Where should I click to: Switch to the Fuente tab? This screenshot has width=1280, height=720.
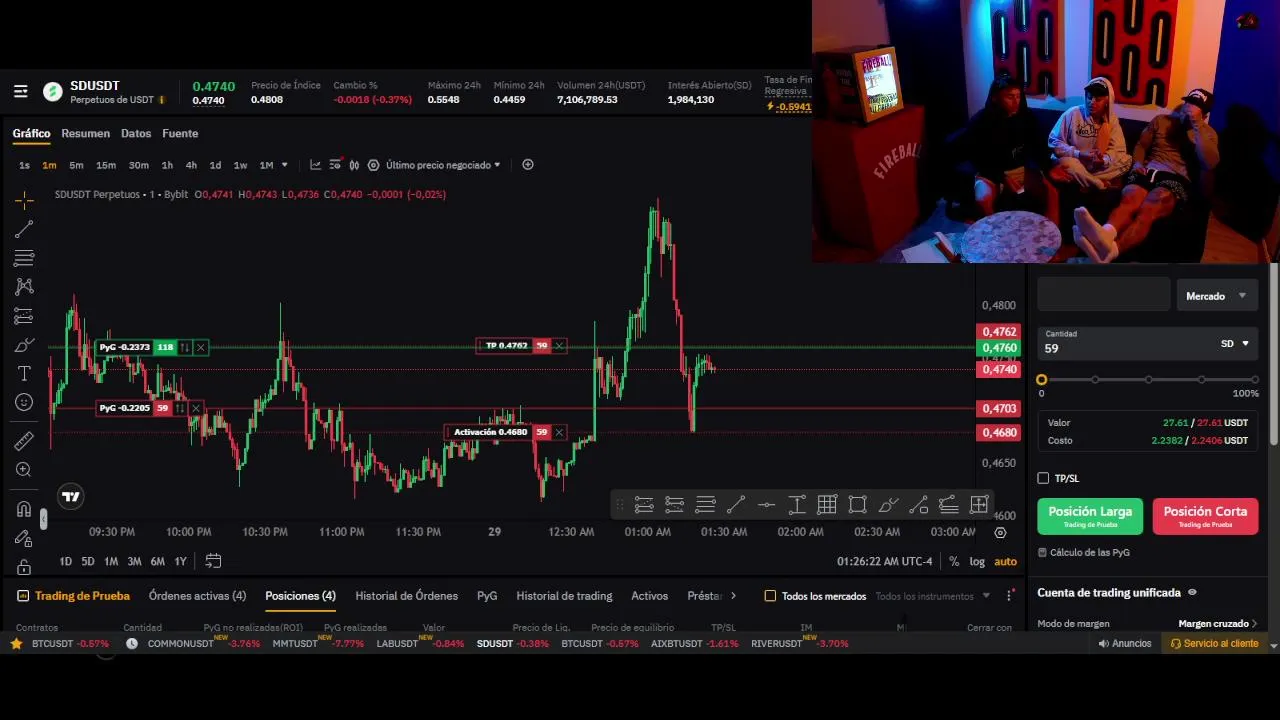[x=180, y=134]
